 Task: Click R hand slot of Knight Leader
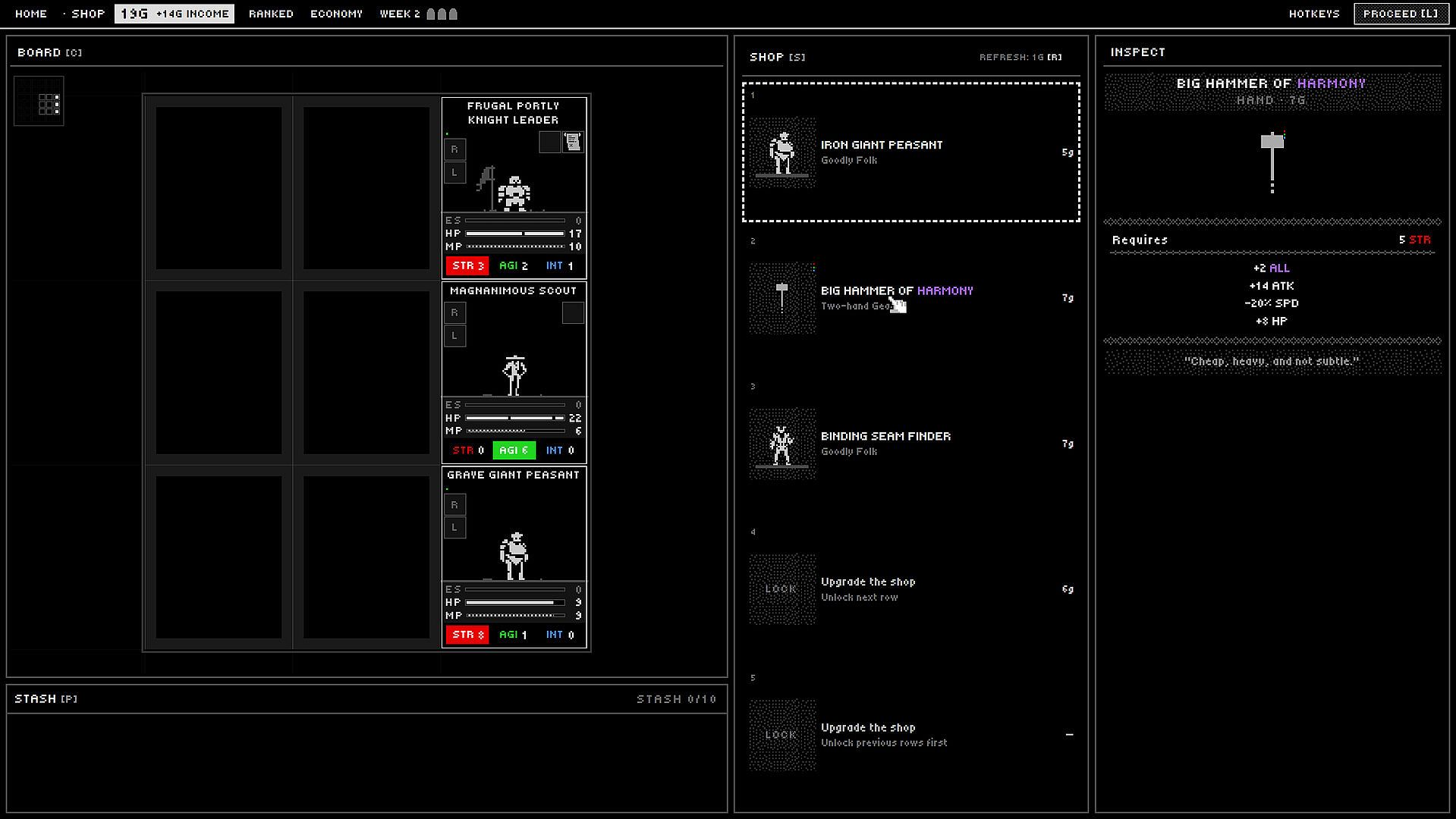click(x=454, y=149)
